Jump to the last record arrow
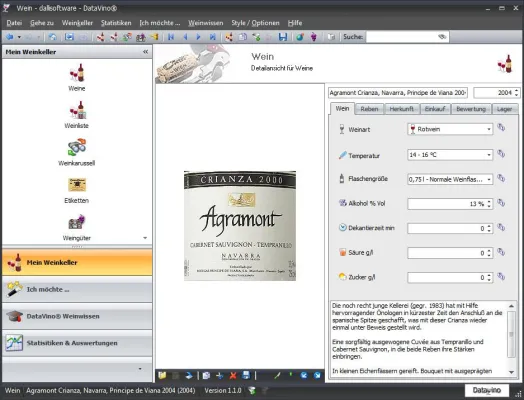Image resolution: width=524 pixels, height=400 pixels. point(213,37)
